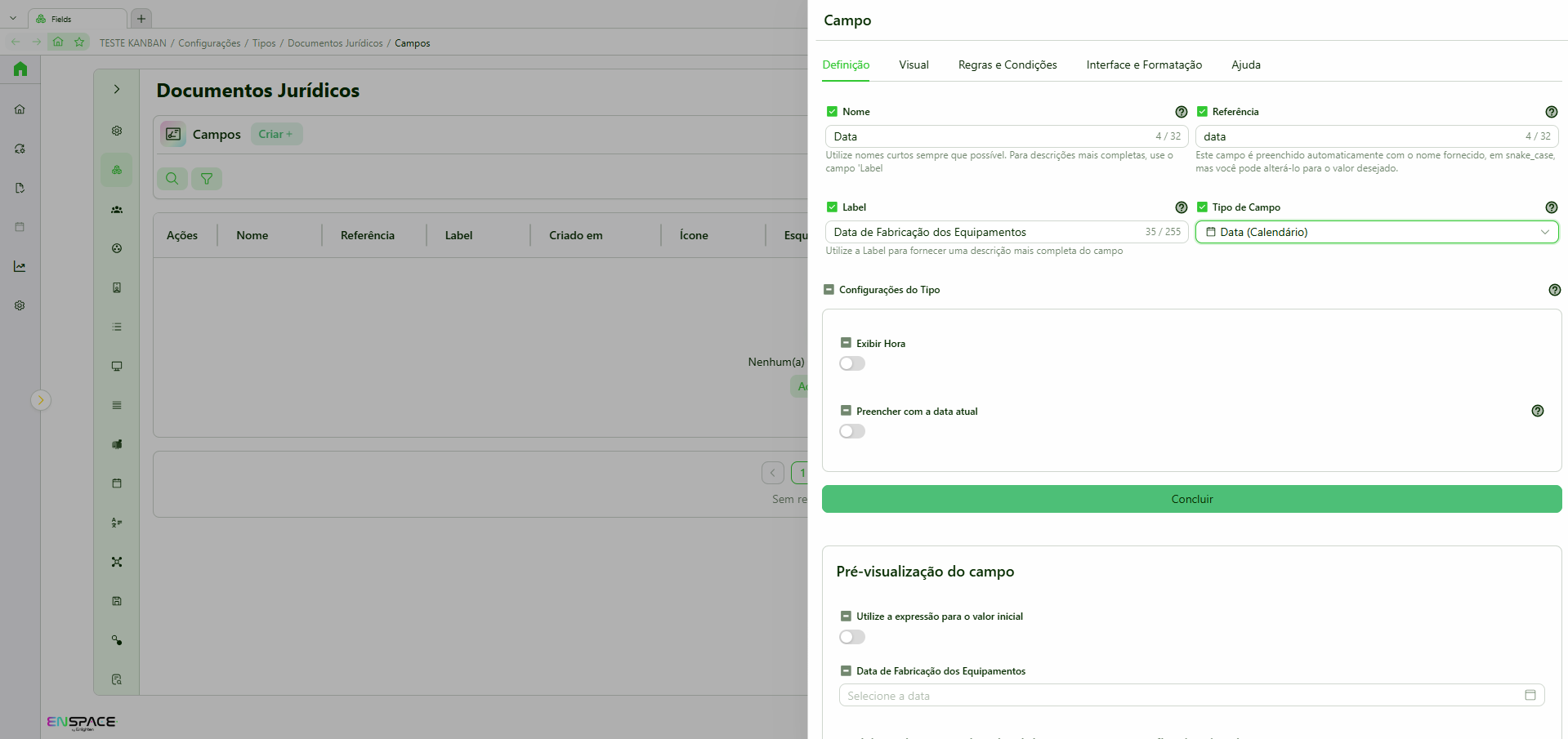Viewport: 1568px width, 739px height.
Task: Open help icon for Preencher com a data atual
Action: pos(1537,411)
